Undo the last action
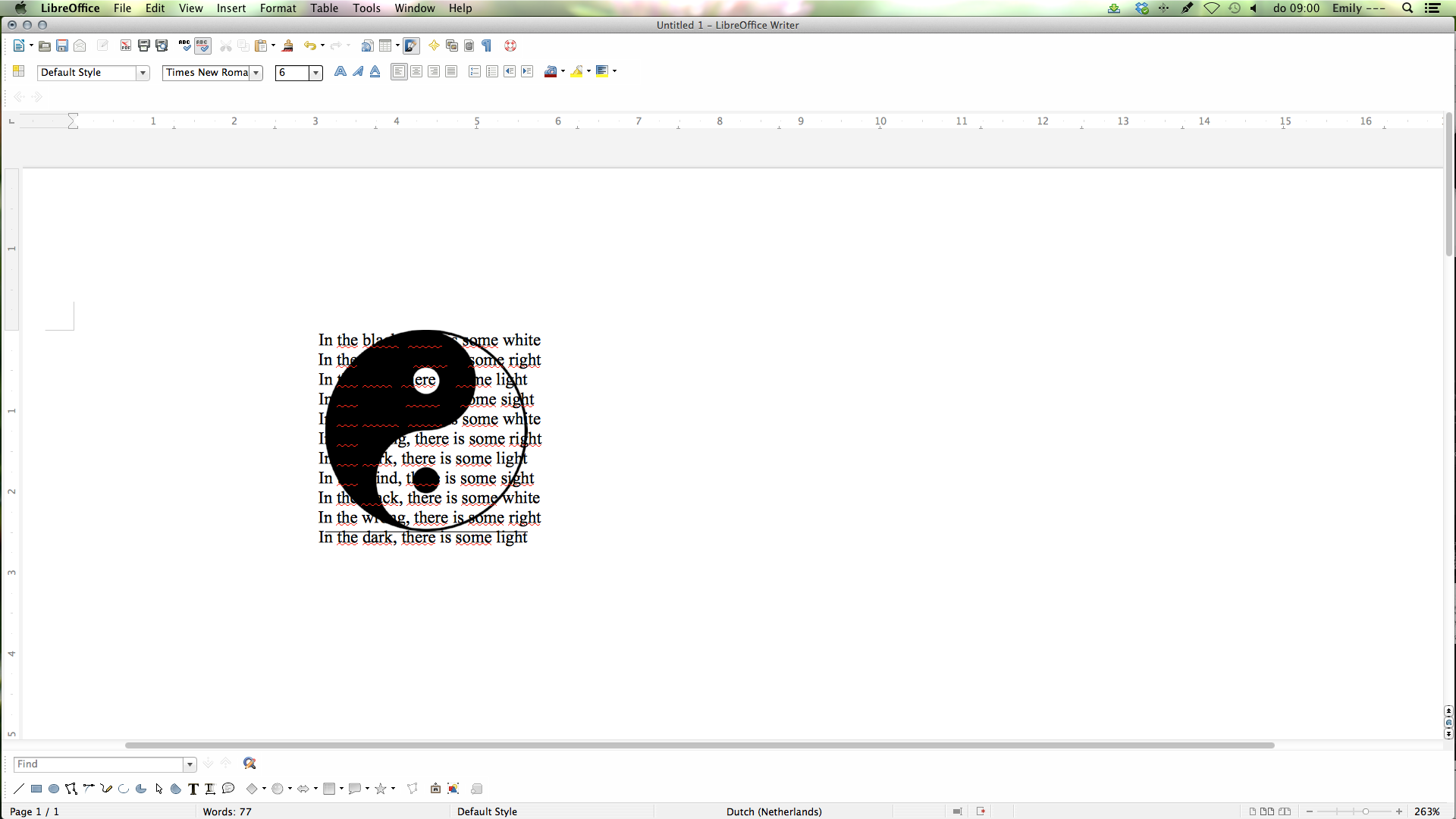 (x=309, y=45)
